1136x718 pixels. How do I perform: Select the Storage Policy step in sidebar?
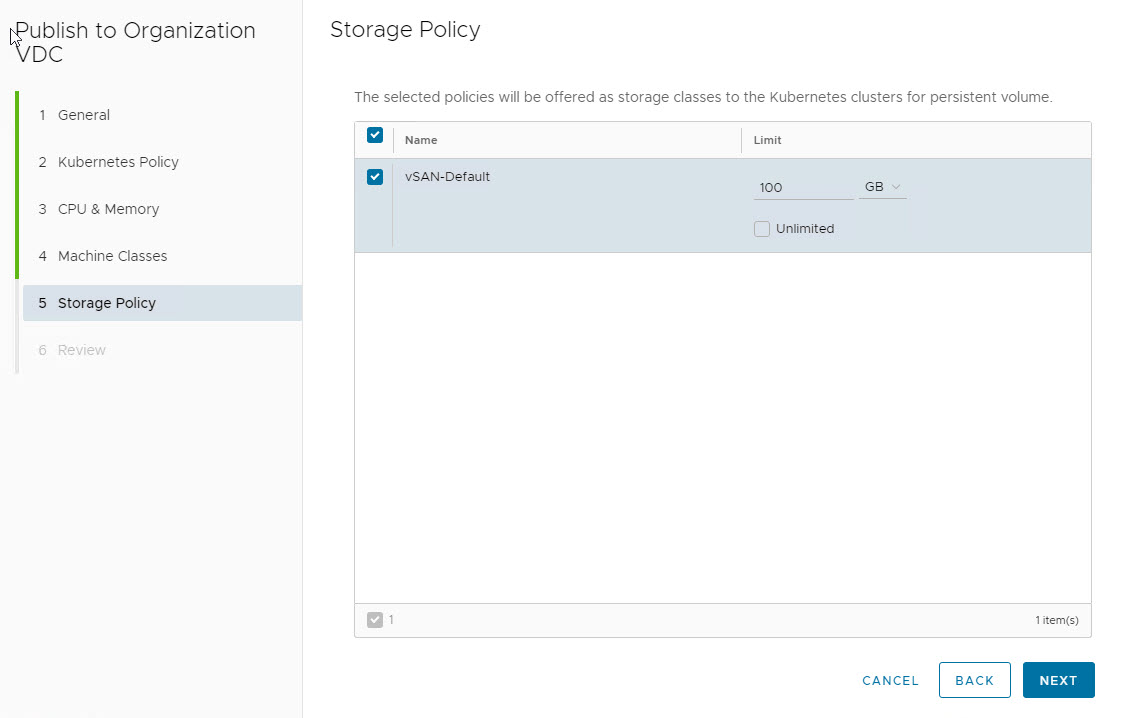(x=107, y=303)
